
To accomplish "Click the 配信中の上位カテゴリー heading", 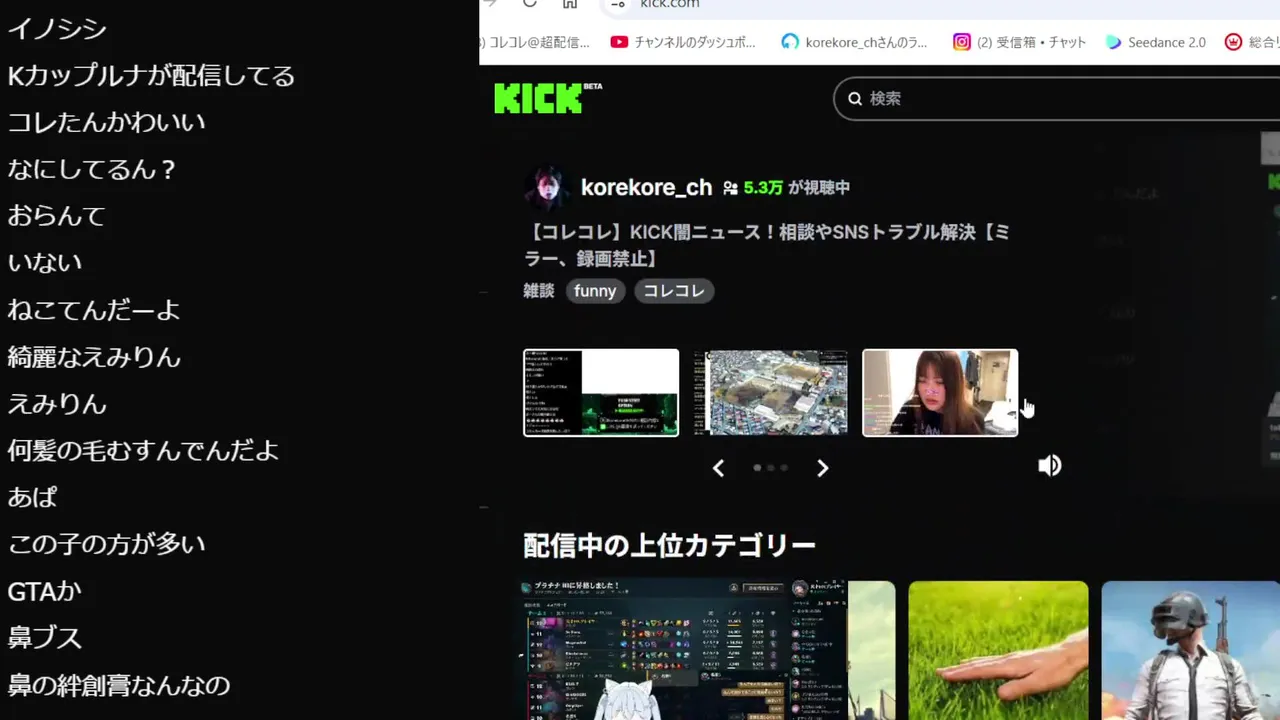I will pos(669,545).
